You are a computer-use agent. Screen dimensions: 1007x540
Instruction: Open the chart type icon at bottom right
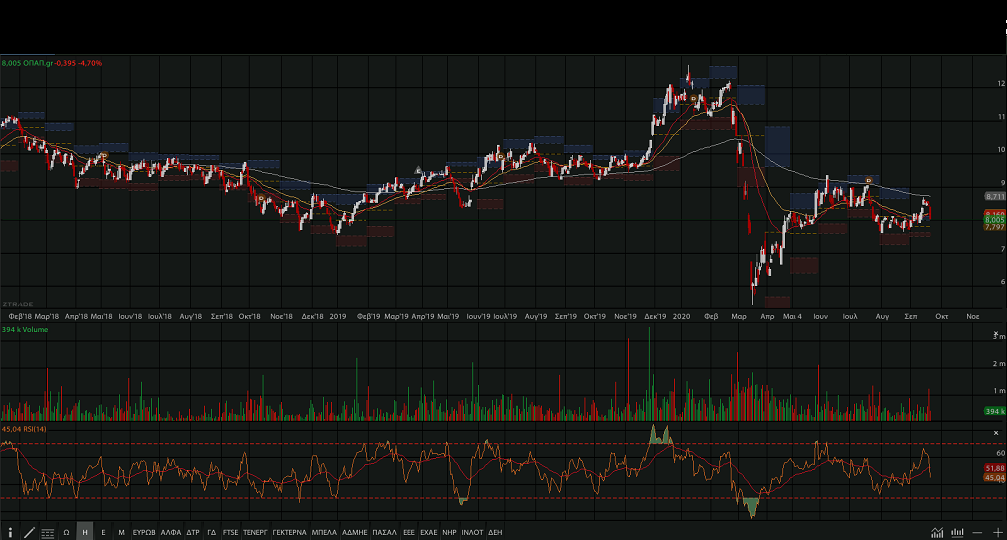click(x=937, y=532)
